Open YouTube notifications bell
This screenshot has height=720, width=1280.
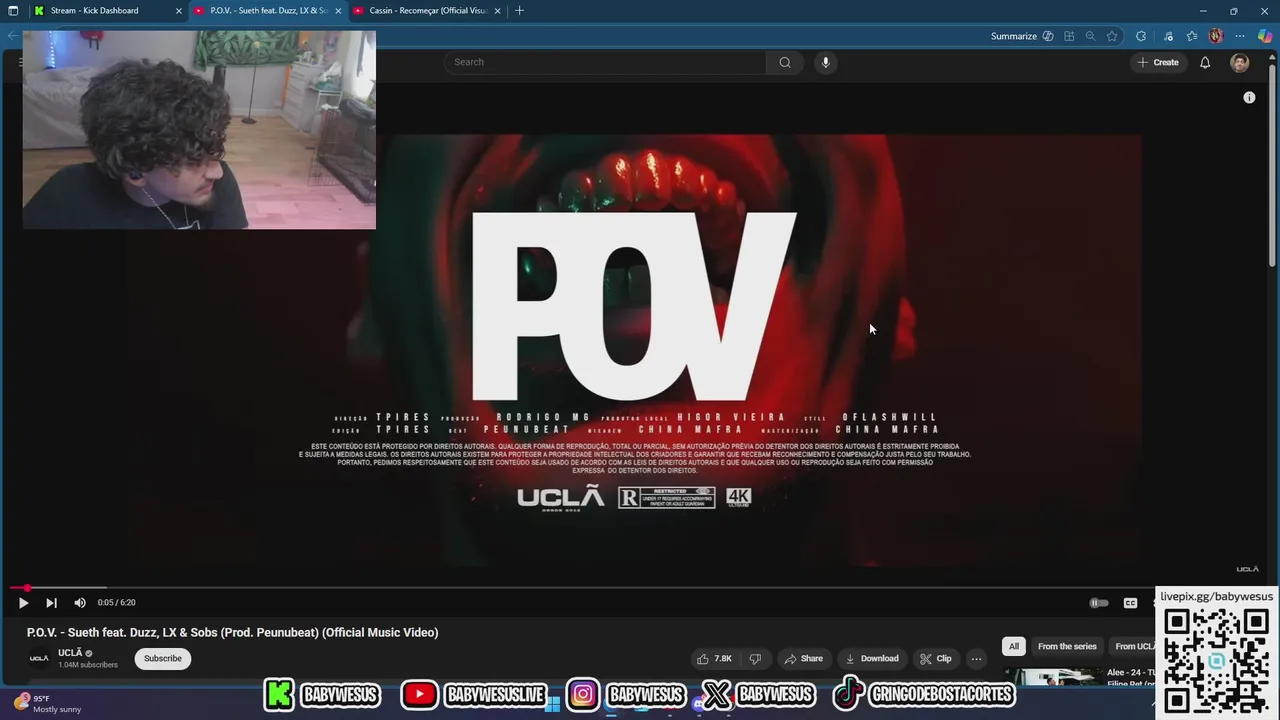point(1205,62)
